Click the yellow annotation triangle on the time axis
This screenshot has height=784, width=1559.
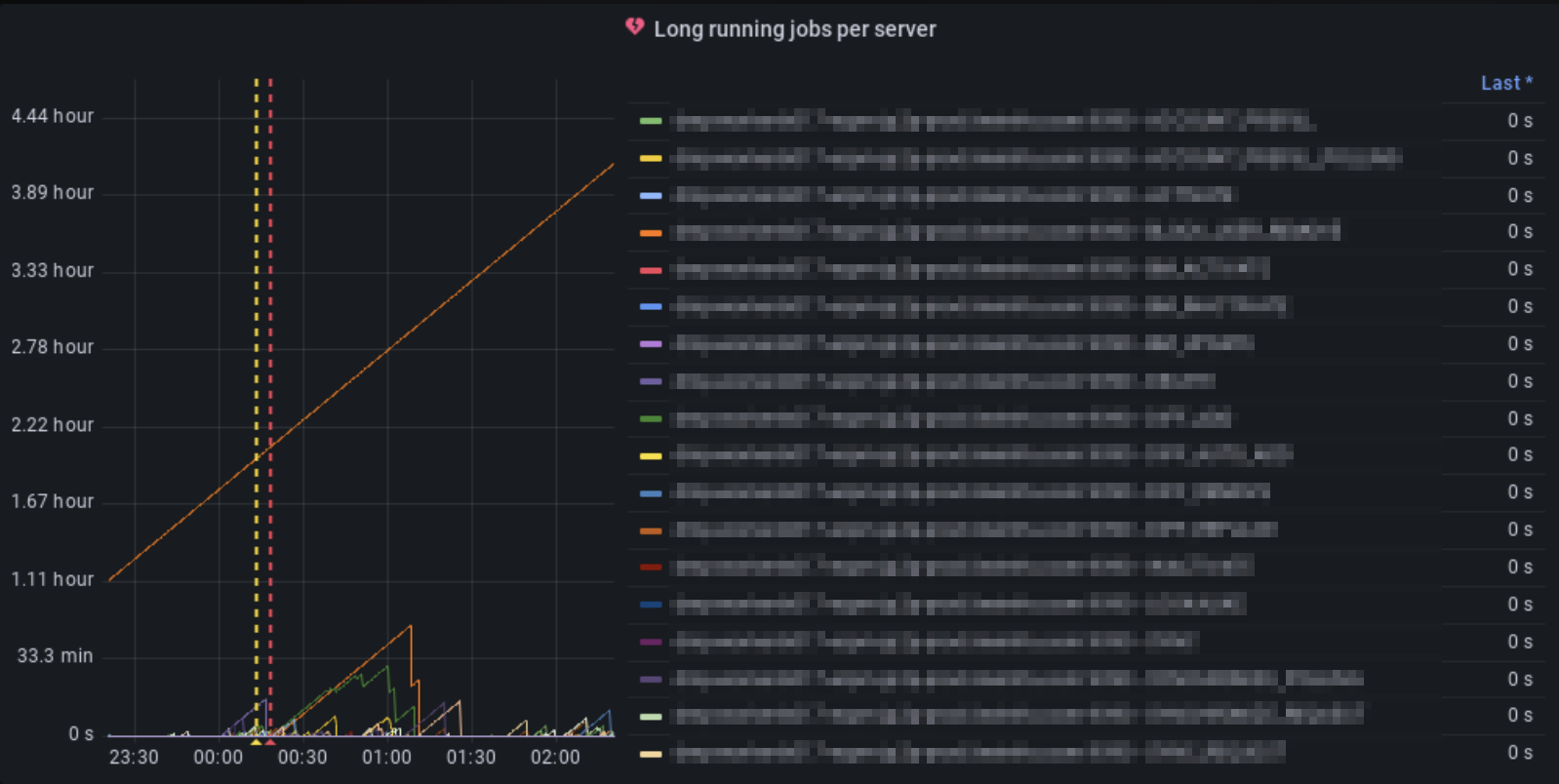pyautogui.click(x=257, y=742)
